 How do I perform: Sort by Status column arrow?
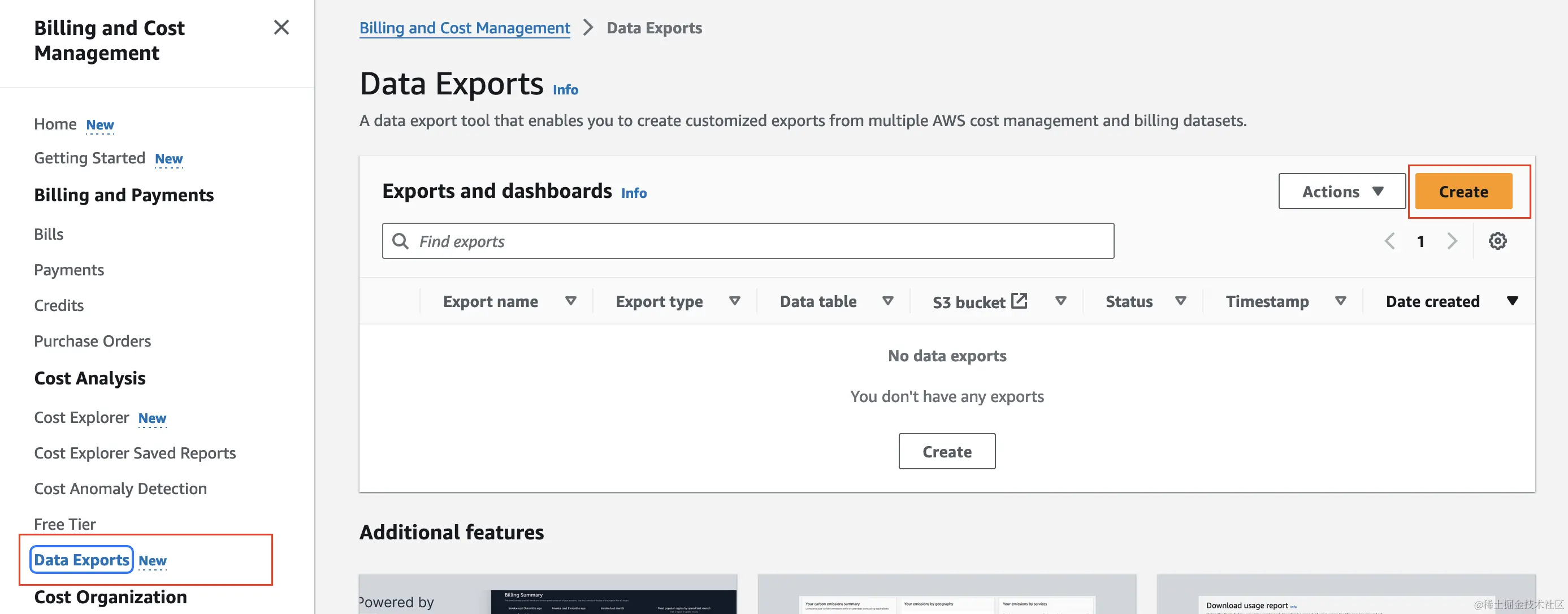coord(1180,301)
